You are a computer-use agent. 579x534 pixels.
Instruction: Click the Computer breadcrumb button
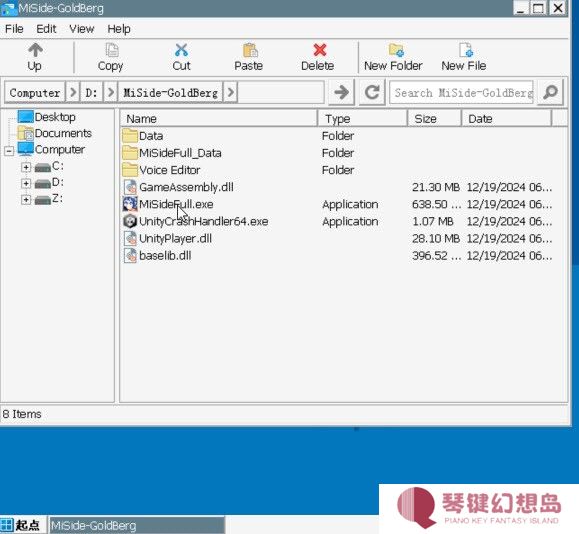pos(35,92)
